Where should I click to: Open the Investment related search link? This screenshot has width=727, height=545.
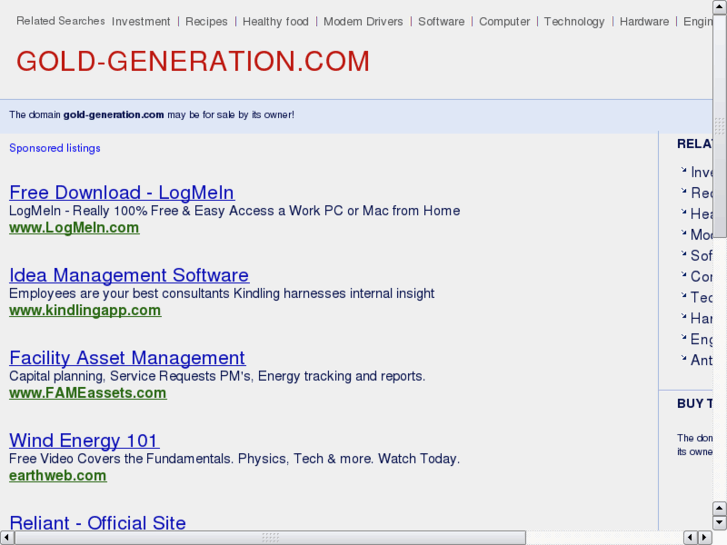[x=141, y=22]
